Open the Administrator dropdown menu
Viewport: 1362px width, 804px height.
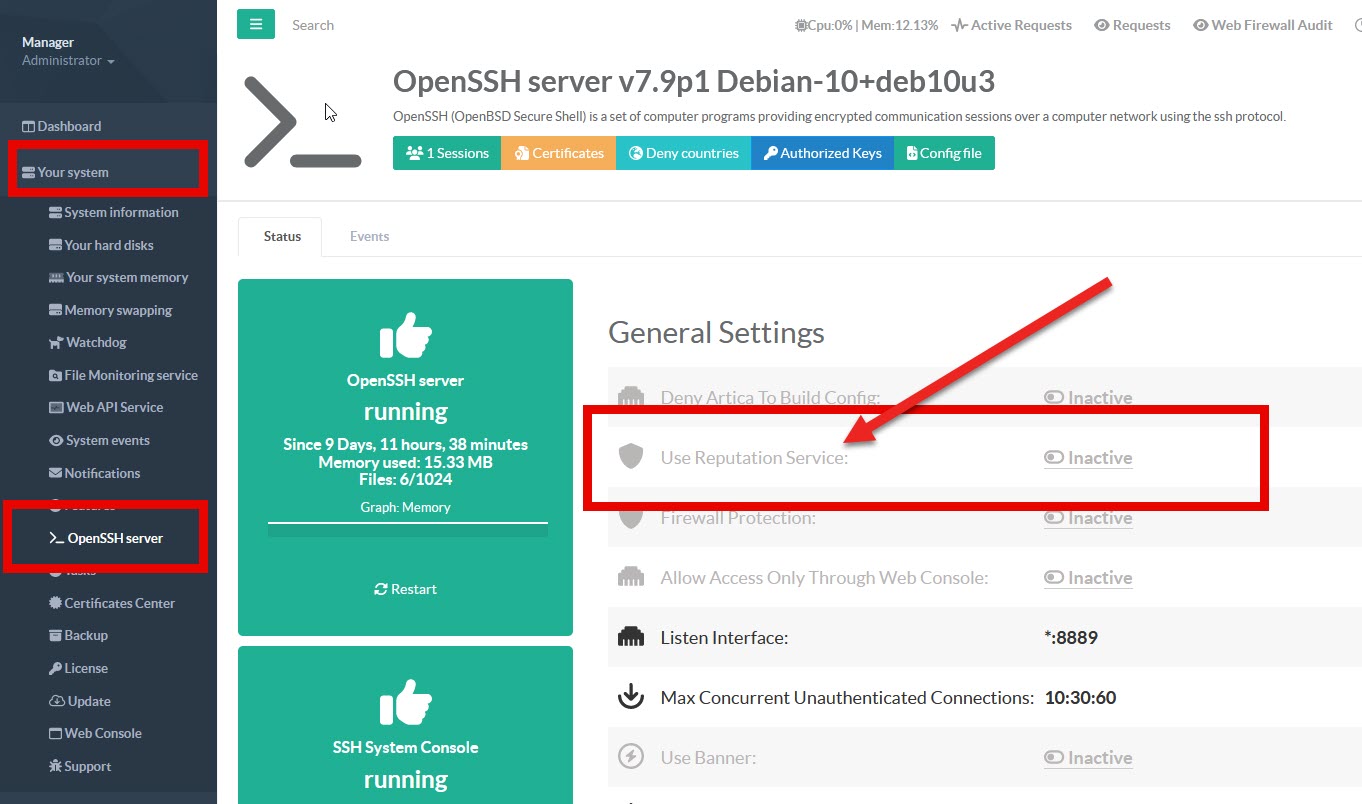[x=68, y=61]
